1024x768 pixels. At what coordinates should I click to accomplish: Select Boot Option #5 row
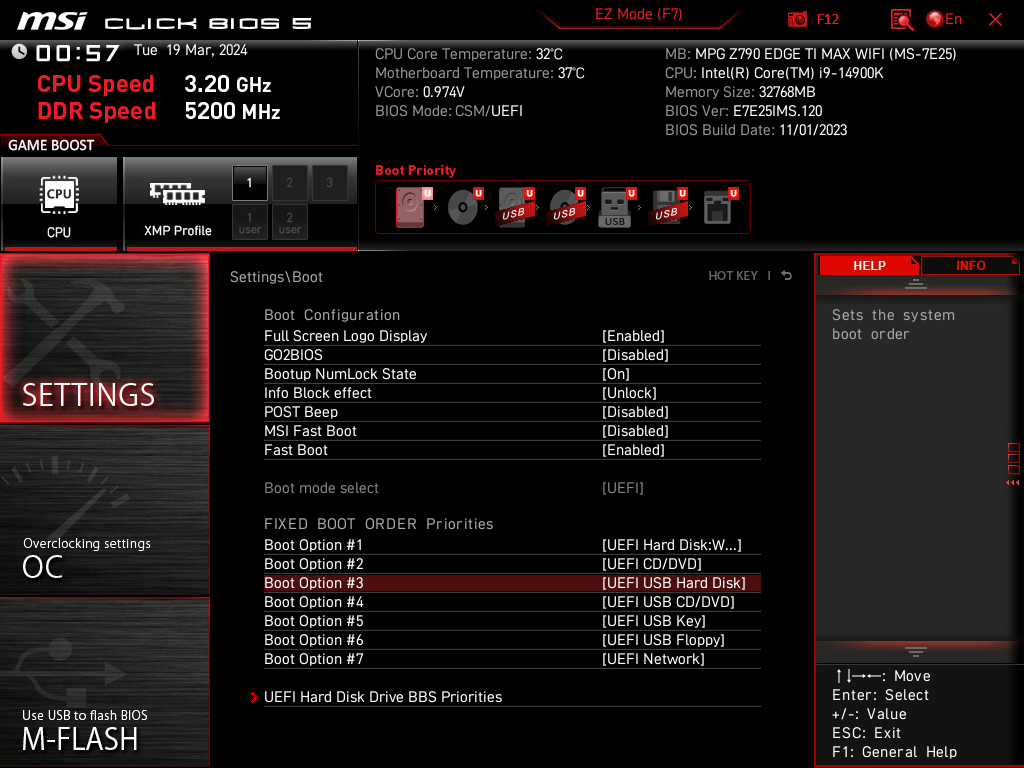coord(512,620)
